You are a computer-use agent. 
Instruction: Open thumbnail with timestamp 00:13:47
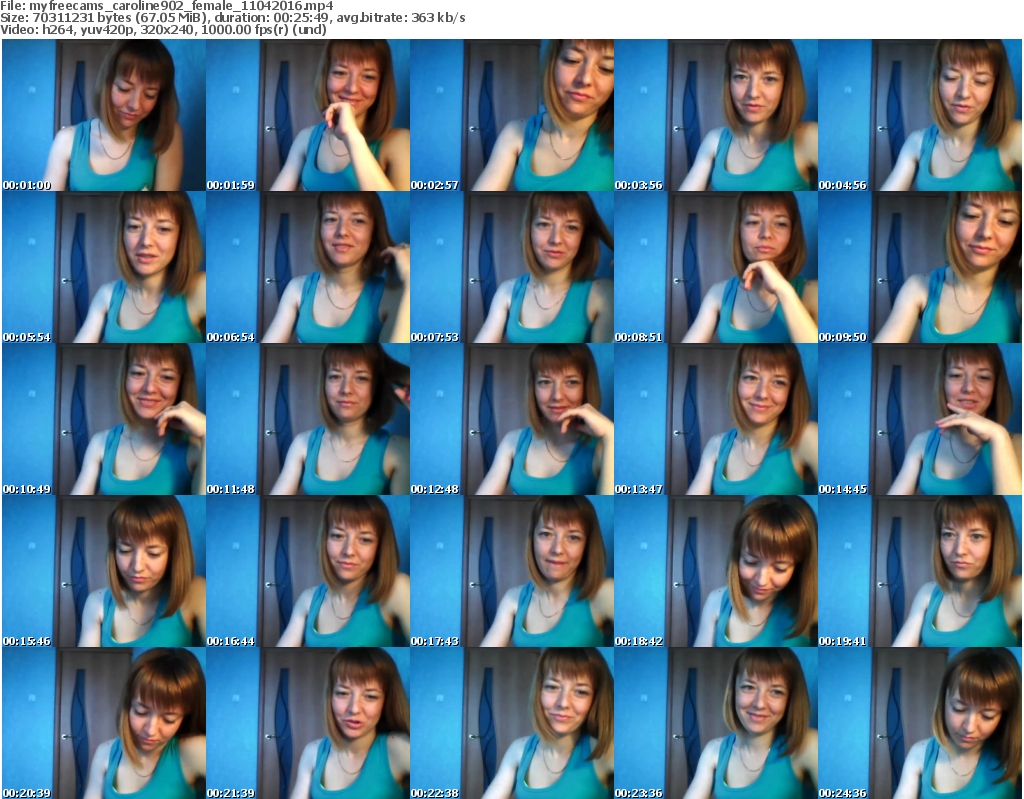point(716,419)
